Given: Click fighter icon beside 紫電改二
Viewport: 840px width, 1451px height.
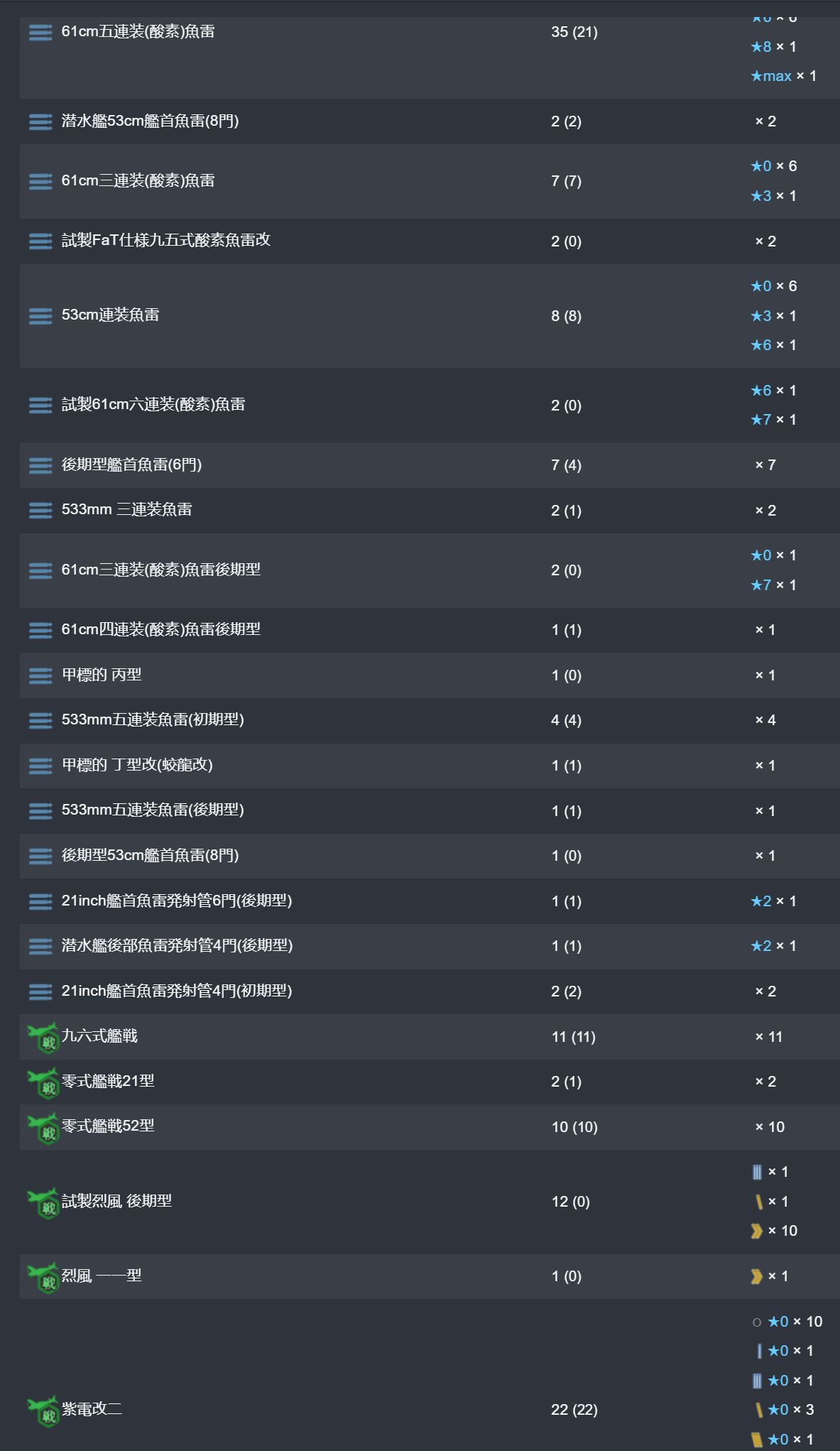Looking at the screenshot, I should (x=43, y=1411).
